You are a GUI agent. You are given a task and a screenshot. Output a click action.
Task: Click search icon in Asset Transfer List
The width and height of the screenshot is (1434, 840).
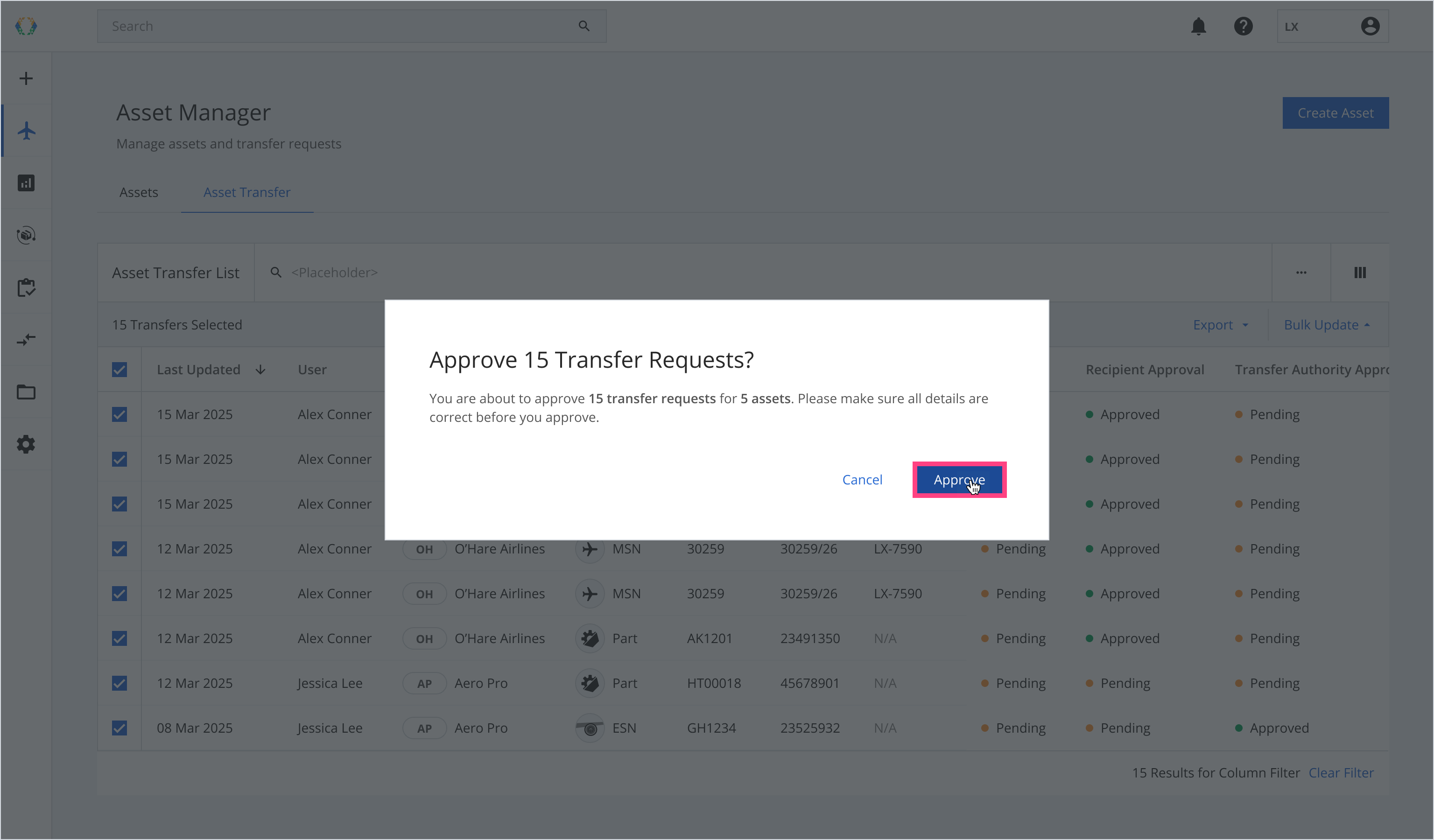[x=276, y=273]
